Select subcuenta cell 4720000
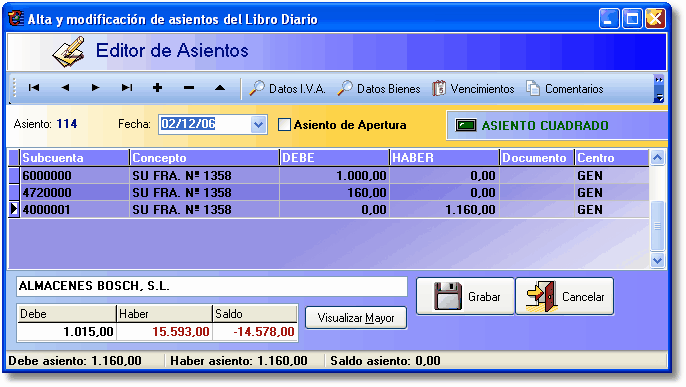 [x=74, y=193]
